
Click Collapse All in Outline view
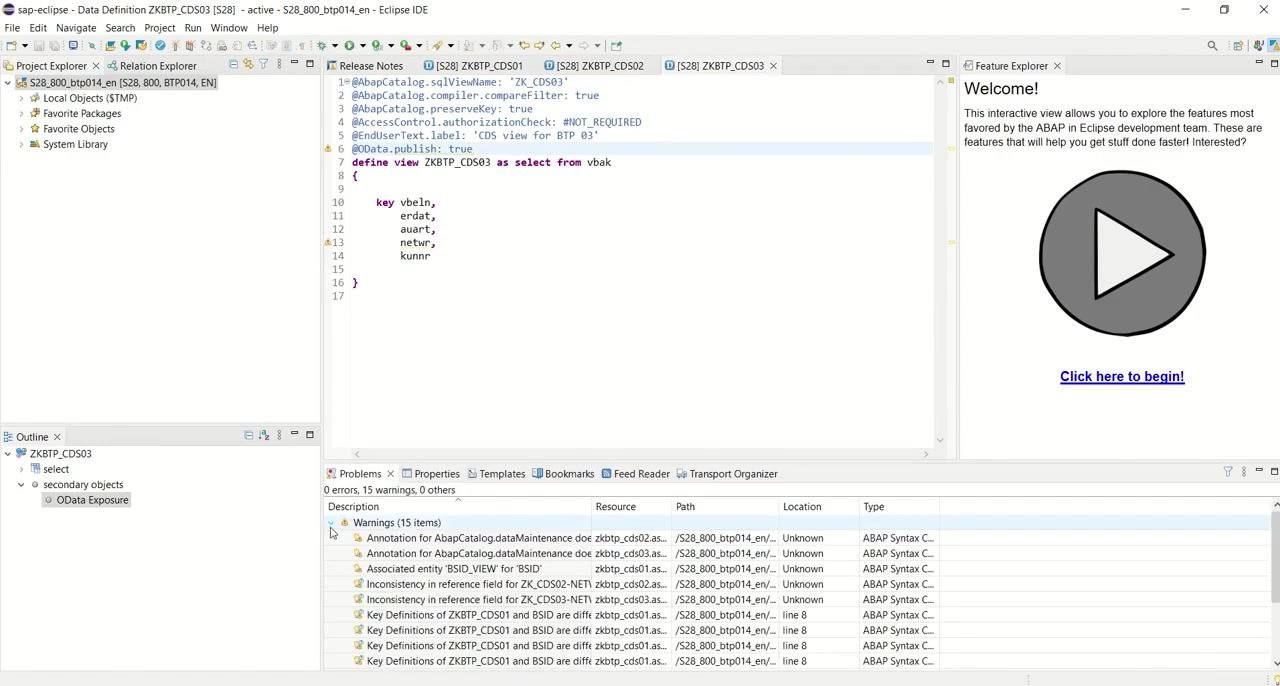(248, 435)
